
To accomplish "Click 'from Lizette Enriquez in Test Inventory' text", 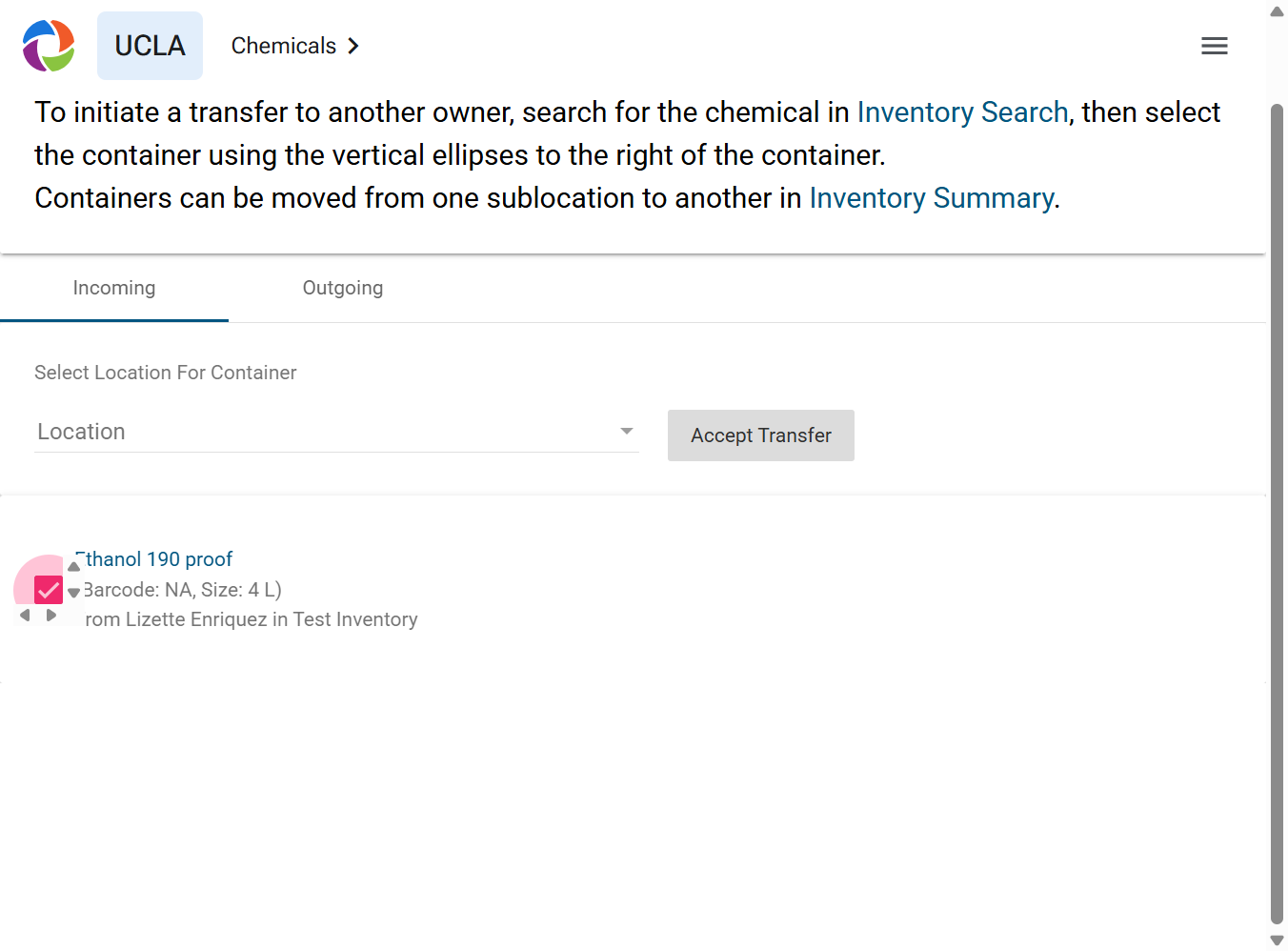I will tap(250, 619).
